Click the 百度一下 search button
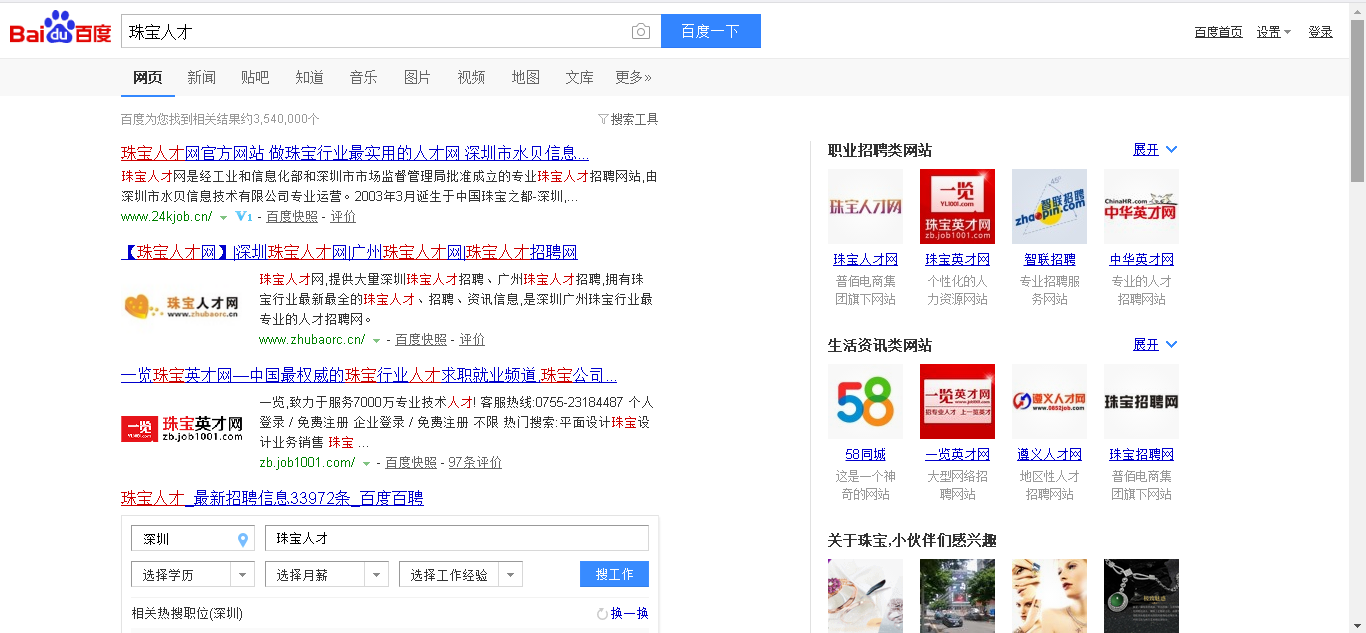 pos(711,31)
